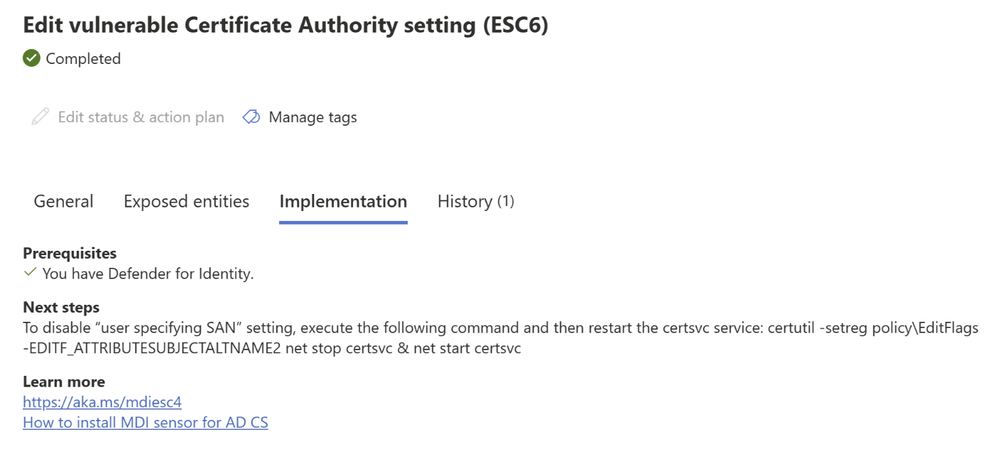Open the Exposed entities tab
998x449 pixels.
[x=186, y=202]
